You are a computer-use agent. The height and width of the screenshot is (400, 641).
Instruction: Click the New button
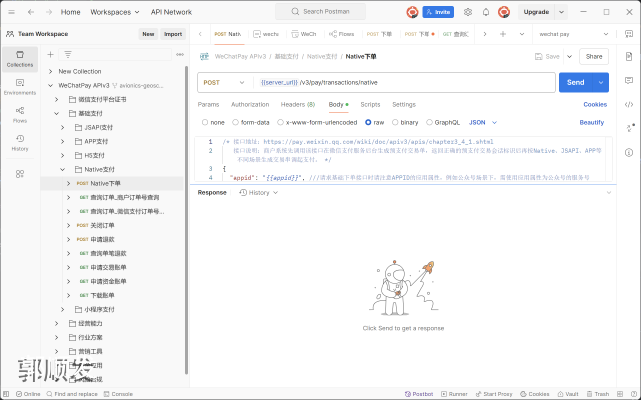click(x=148, y=34)
